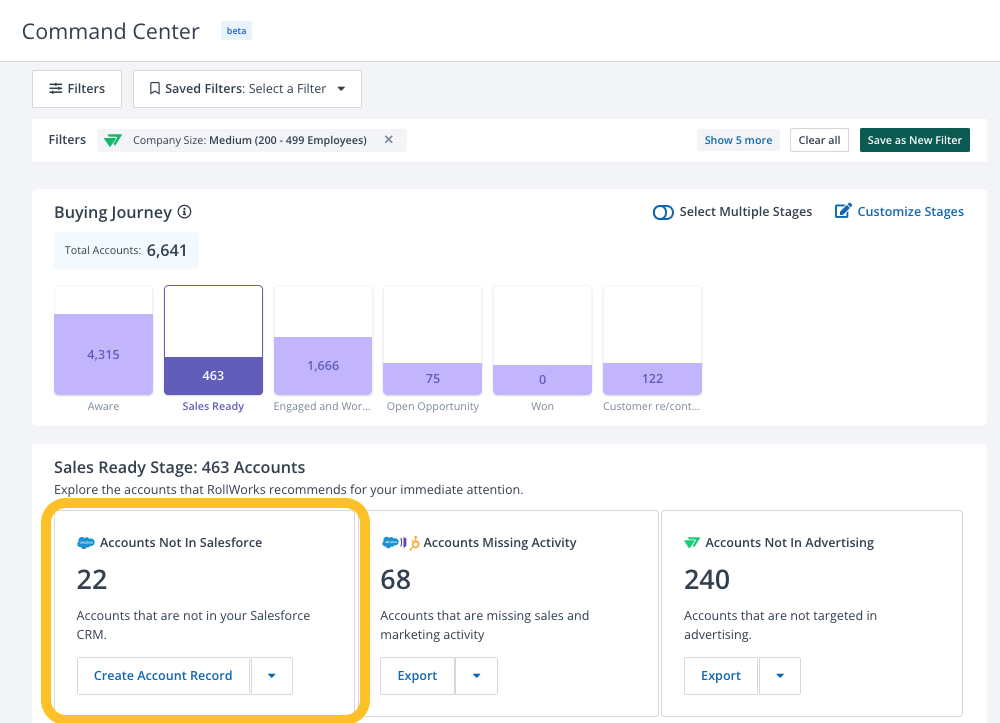Image resolution: width=1000 pixels, height=723 pixels.
Task: Click the Command Center page title
Action: point(110,31)
